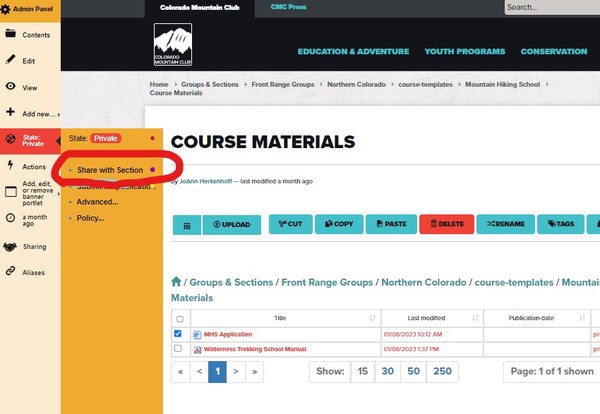600x414 pixels.
Task: Check the Wilderness Trekking School Manual checkbox
Action: click(178, 349)
